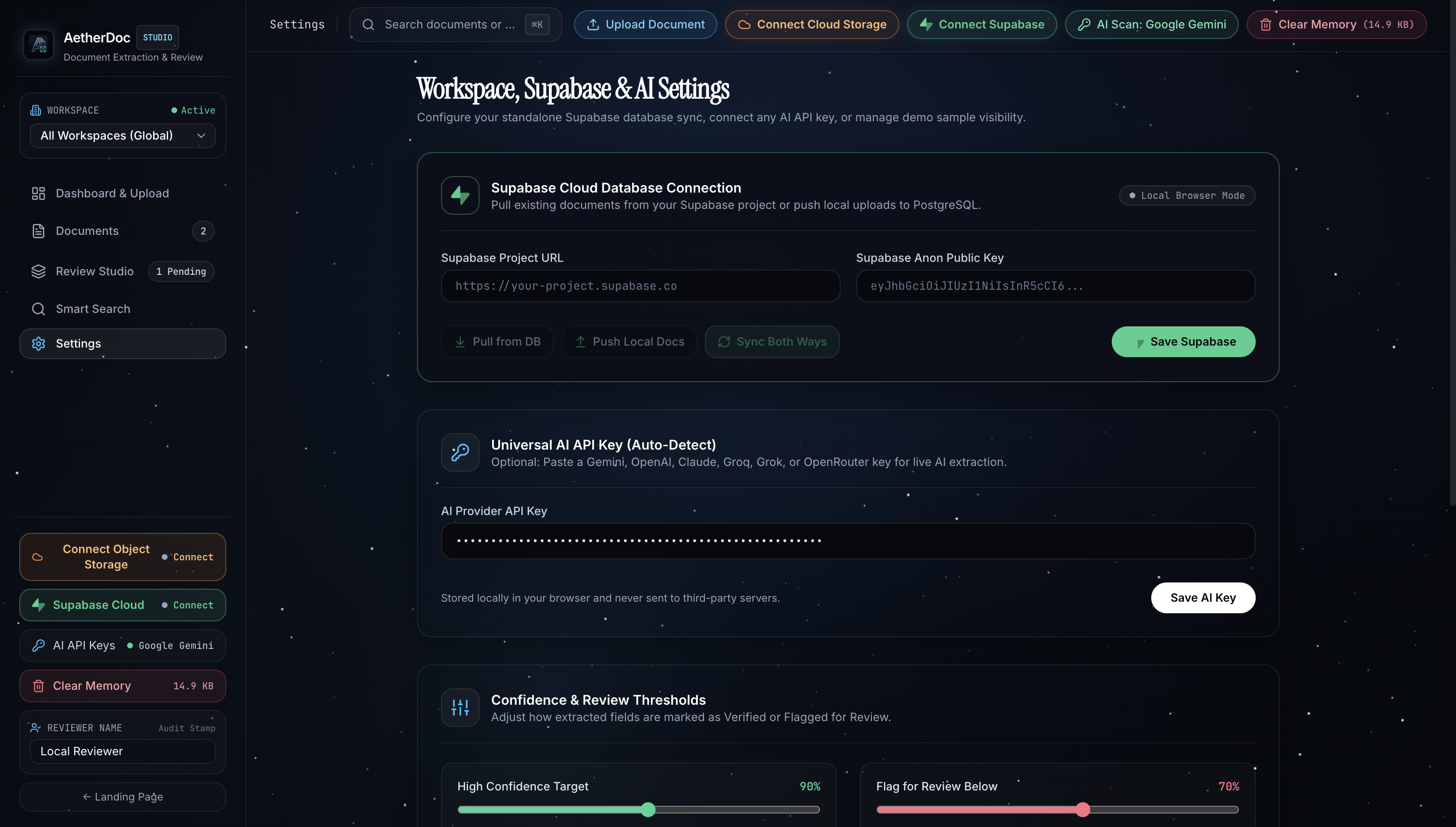The height and width of the screenshot is (827, 1456).
Task: Click the High Confidence Target slider handle
Action: 648,810
